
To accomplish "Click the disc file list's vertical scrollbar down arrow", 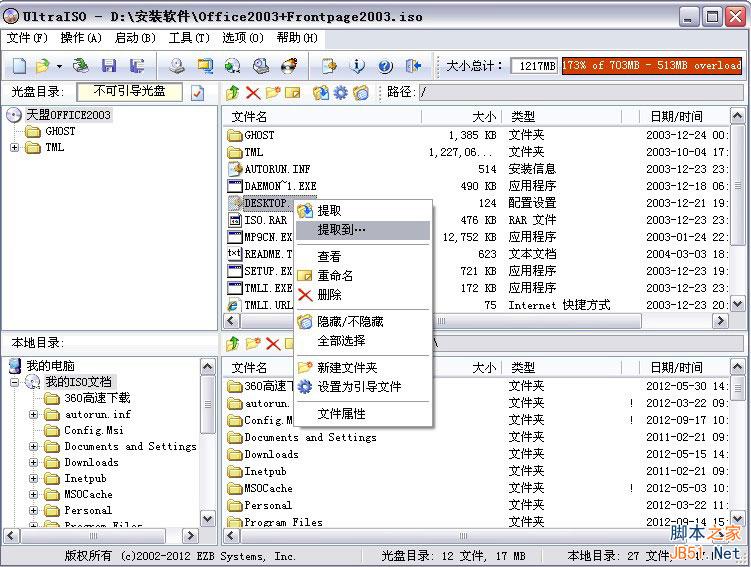I will [737, 304].
